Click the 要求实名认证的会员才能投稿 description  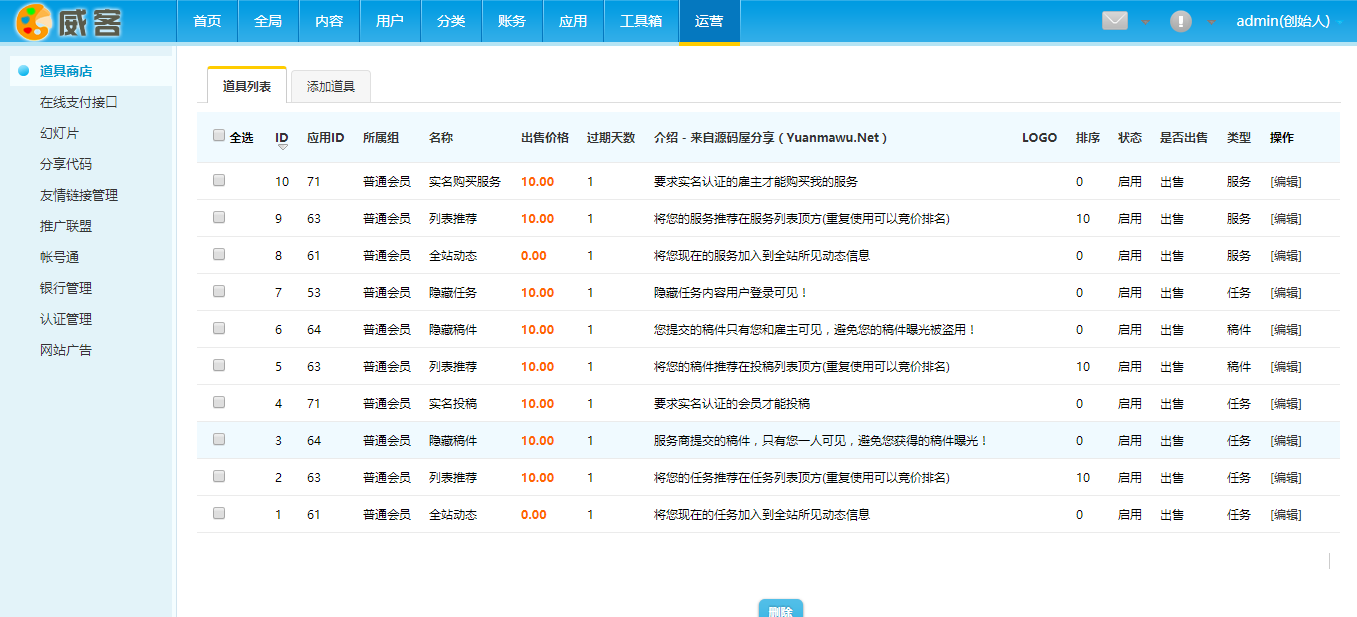pos(732,404)
